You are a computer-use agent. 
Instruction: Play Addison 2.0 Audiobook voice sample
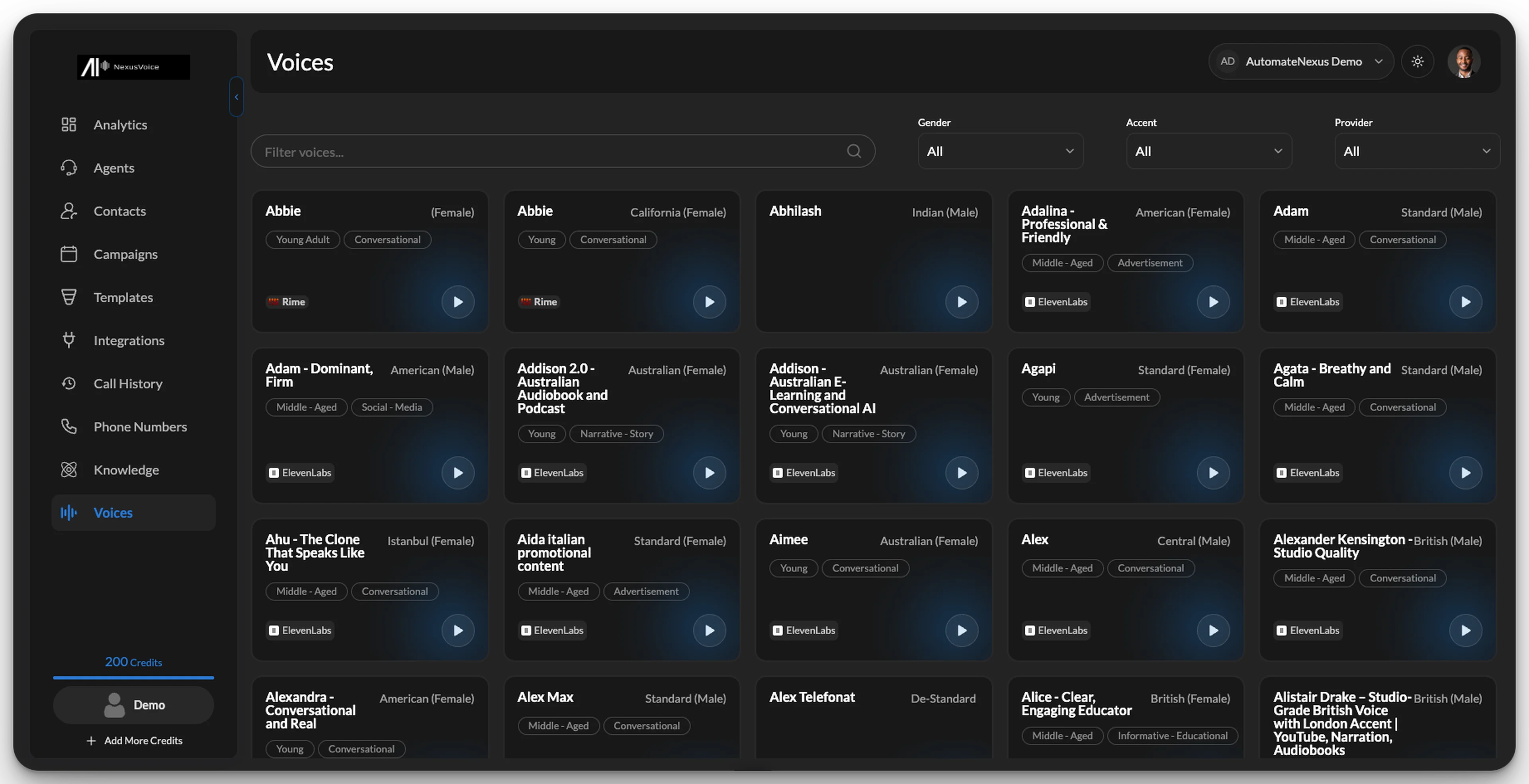click(x=709, y=473)
